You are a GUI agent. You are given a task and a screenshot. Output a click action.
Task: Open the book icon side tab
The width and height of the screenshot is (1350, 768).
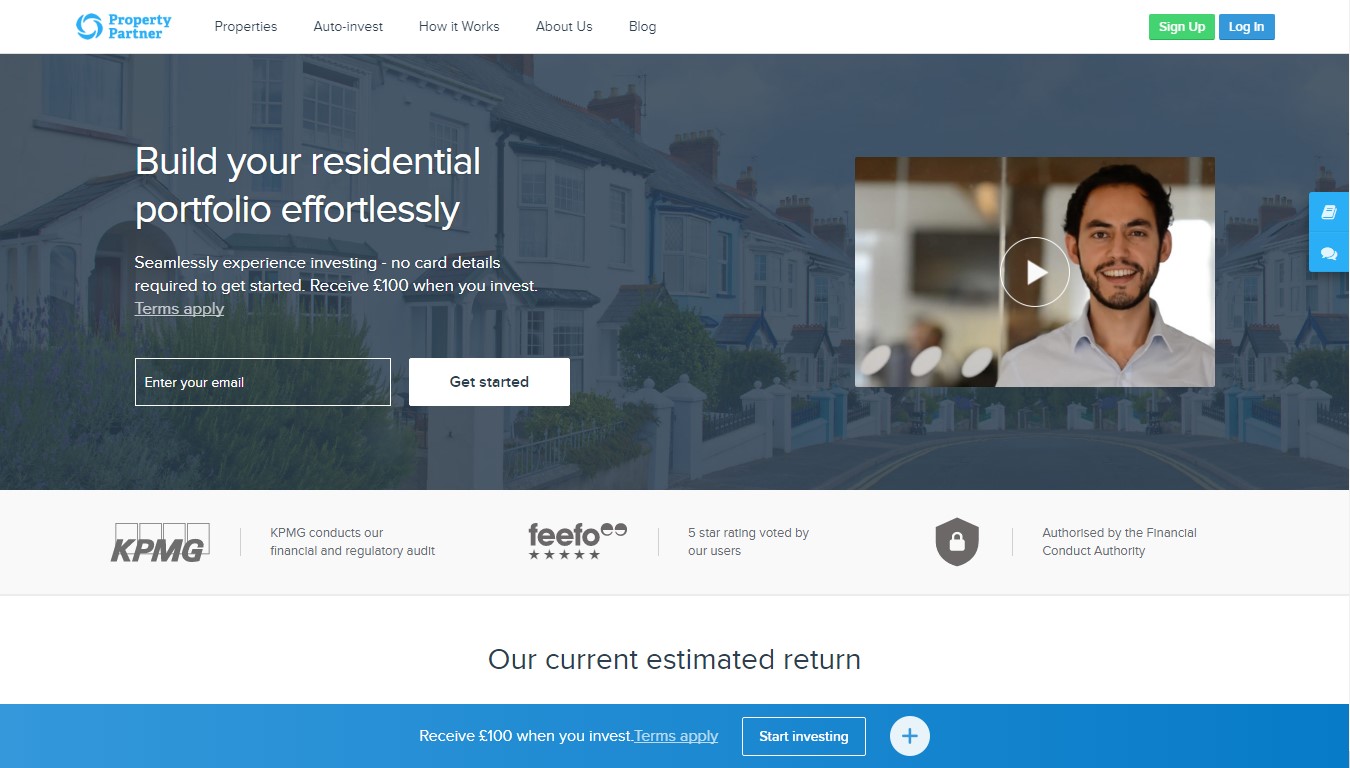click(x=1329, y=212)
